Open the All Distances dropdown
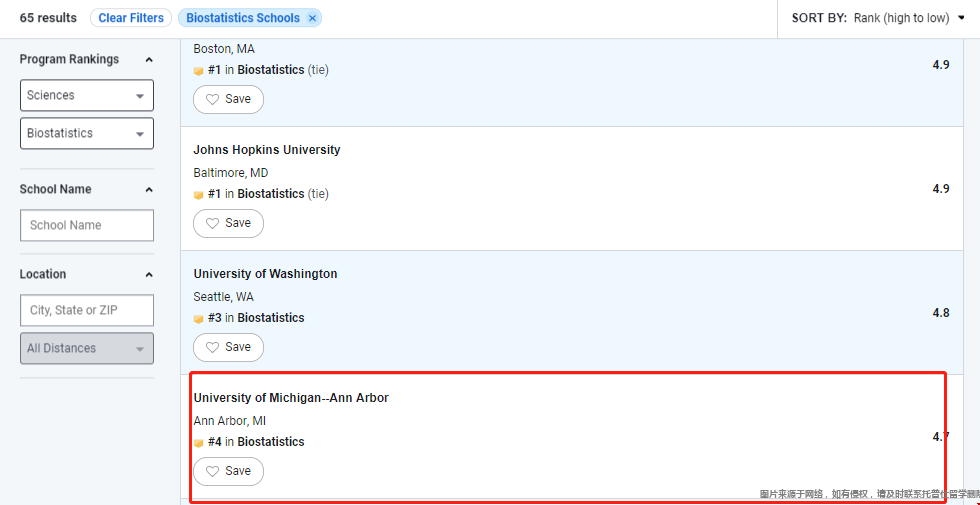The image size is (980, 505). click(87, 349)
